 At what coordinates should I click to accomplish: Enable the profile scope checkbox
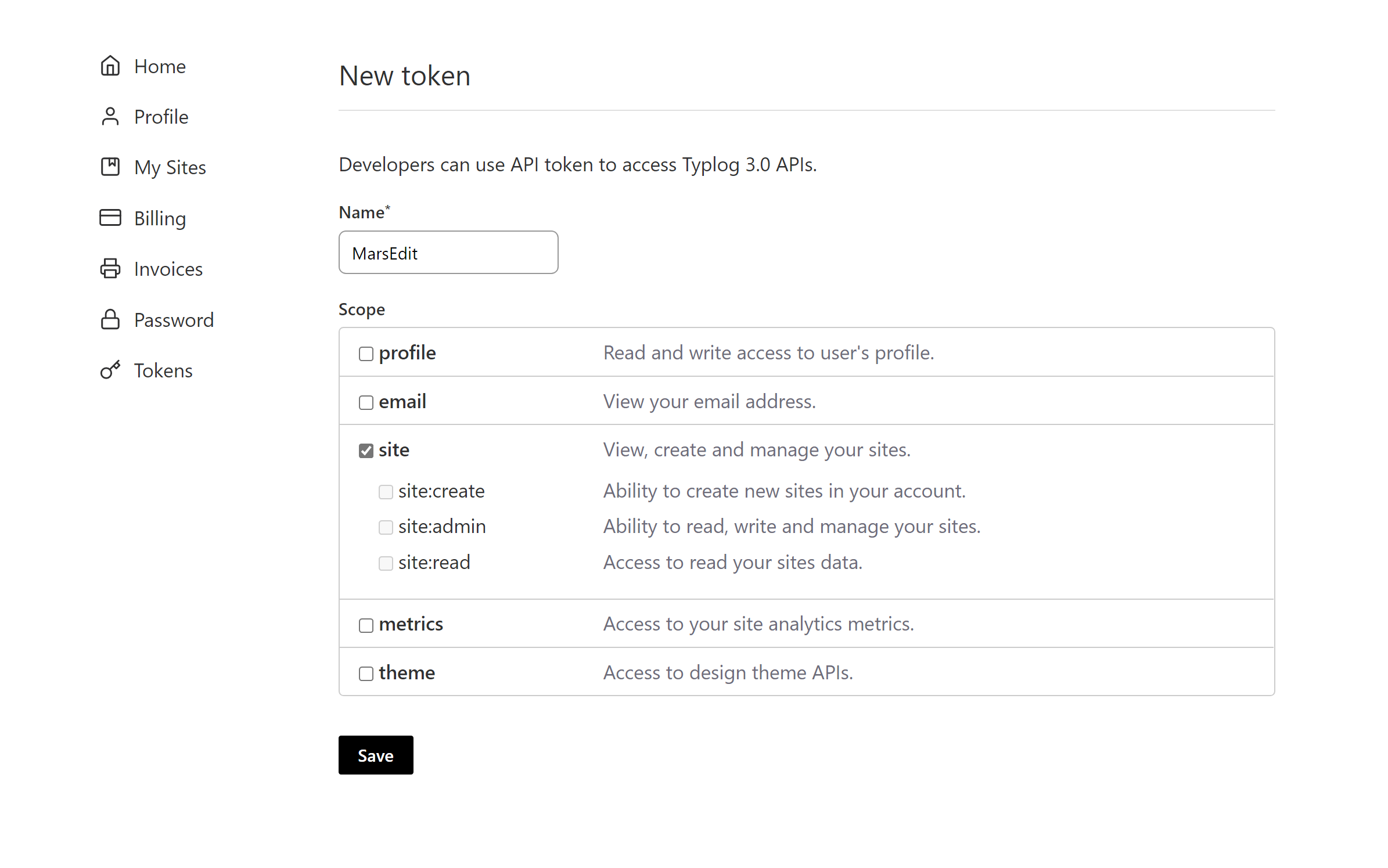(x=365, y=353)
